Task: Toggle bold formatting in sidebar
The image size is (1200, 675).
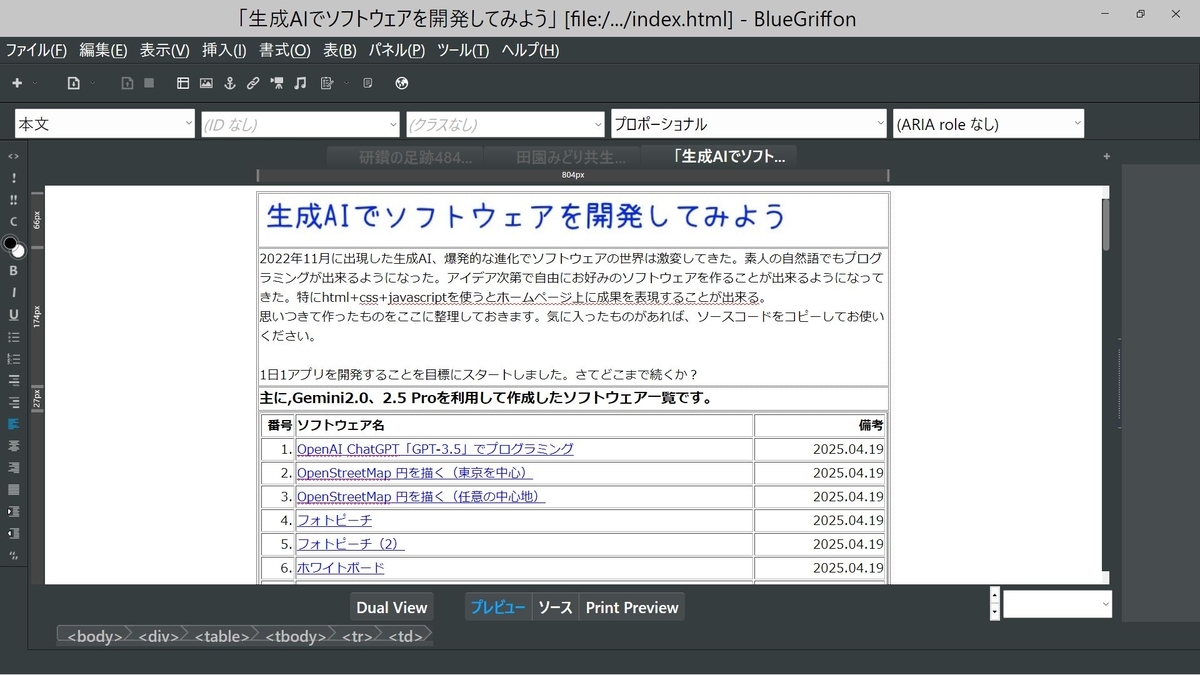Action: [x=14, y=271]
